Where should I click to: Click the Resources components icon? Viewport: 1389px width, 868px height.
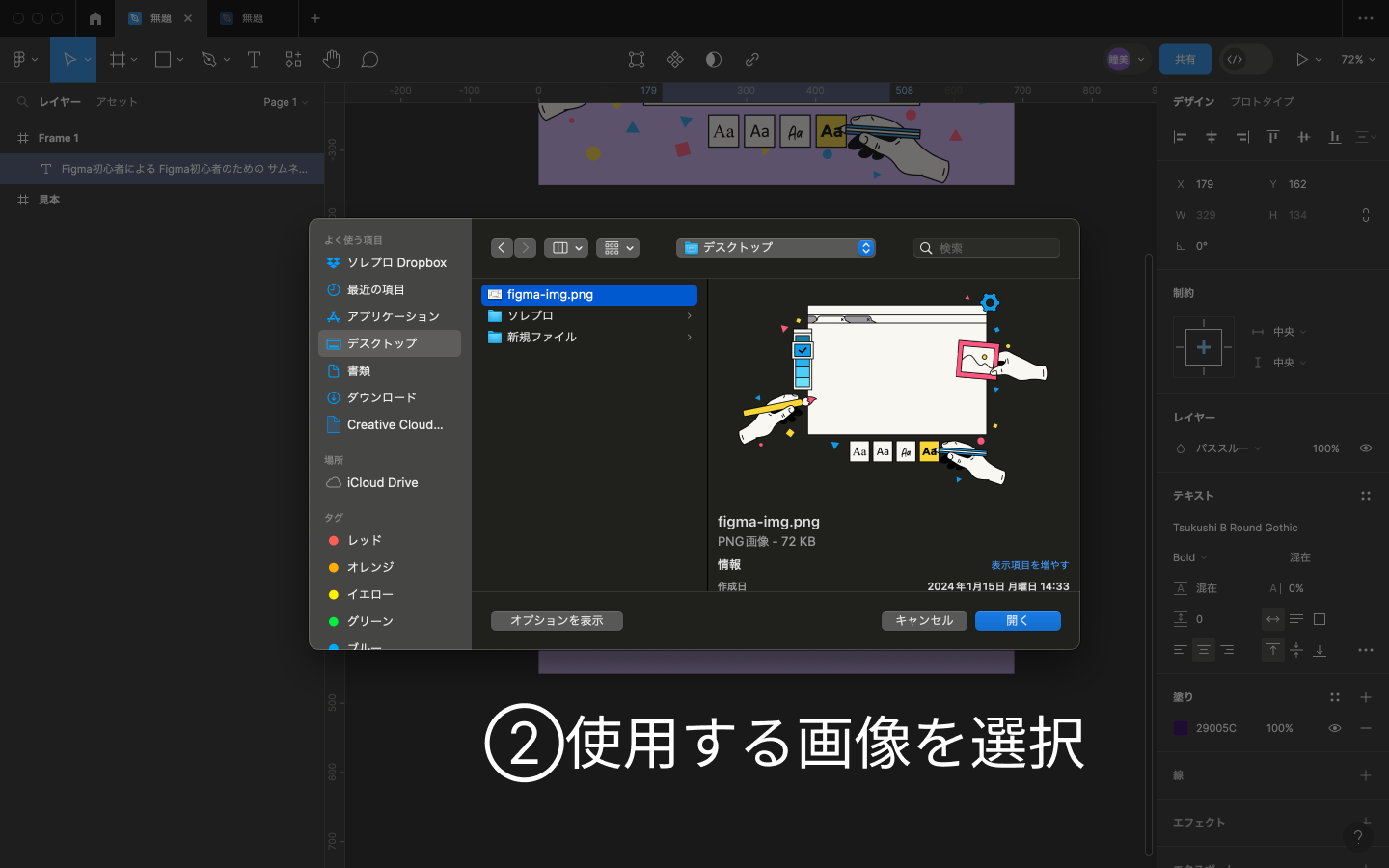[x=293, y=60]
